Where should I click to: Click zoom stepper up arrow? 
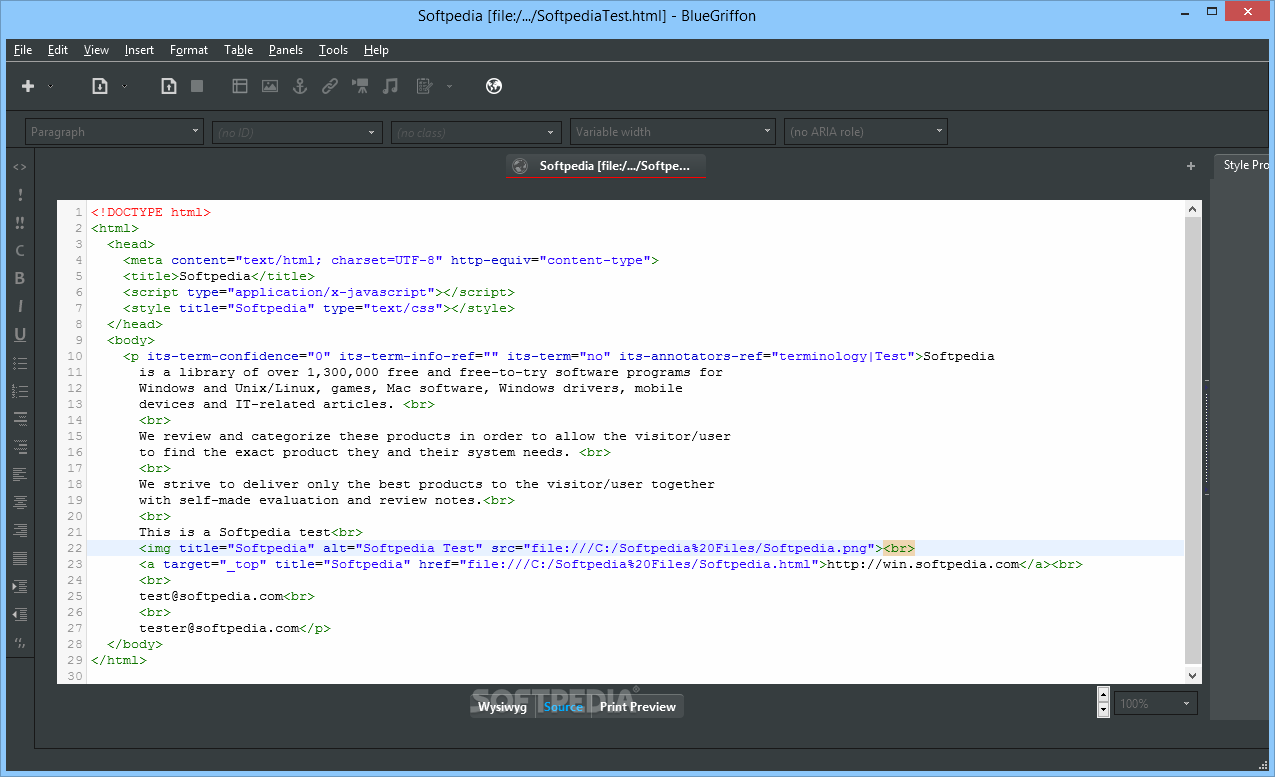[1103, 696]
